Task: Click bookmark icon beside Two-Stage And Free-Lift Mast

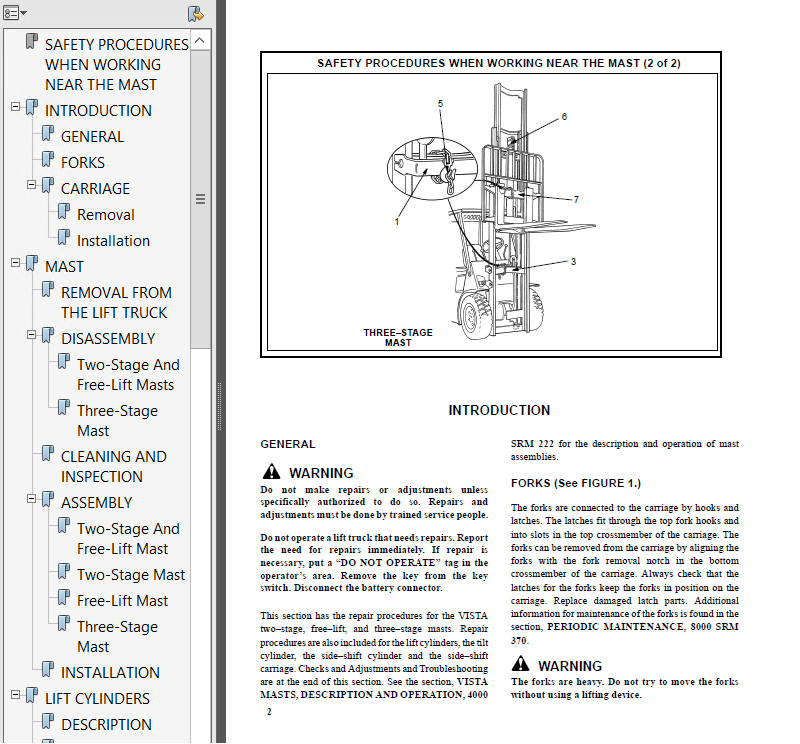Action: tap(64, 525)
